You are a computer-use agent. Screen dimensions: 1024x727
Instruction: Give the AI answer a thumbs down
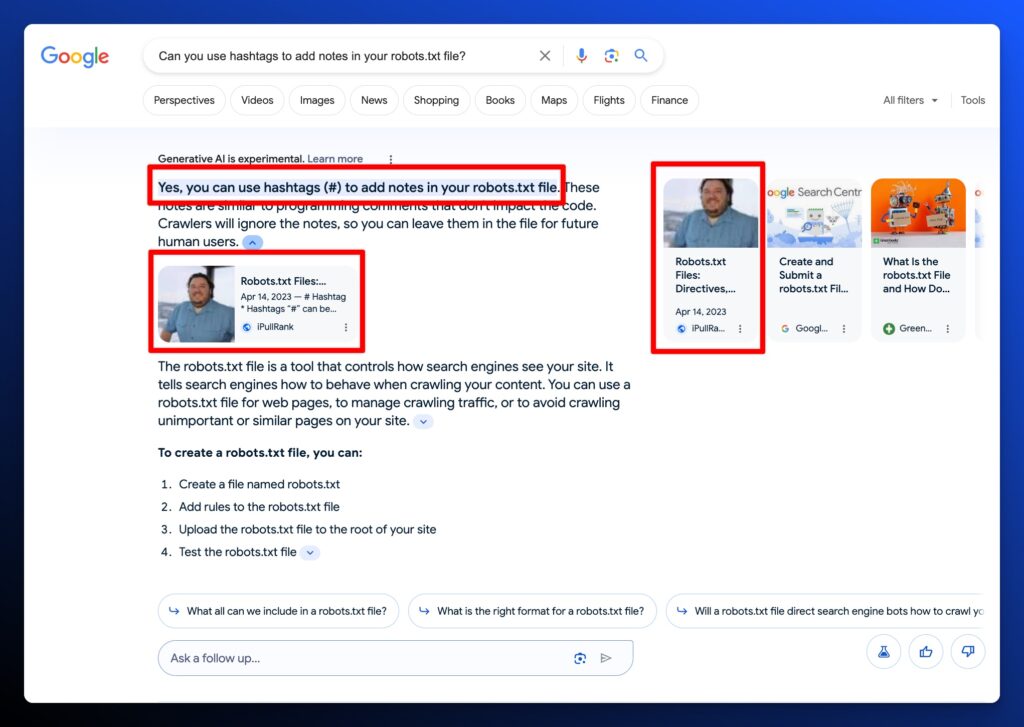(967, 651)
